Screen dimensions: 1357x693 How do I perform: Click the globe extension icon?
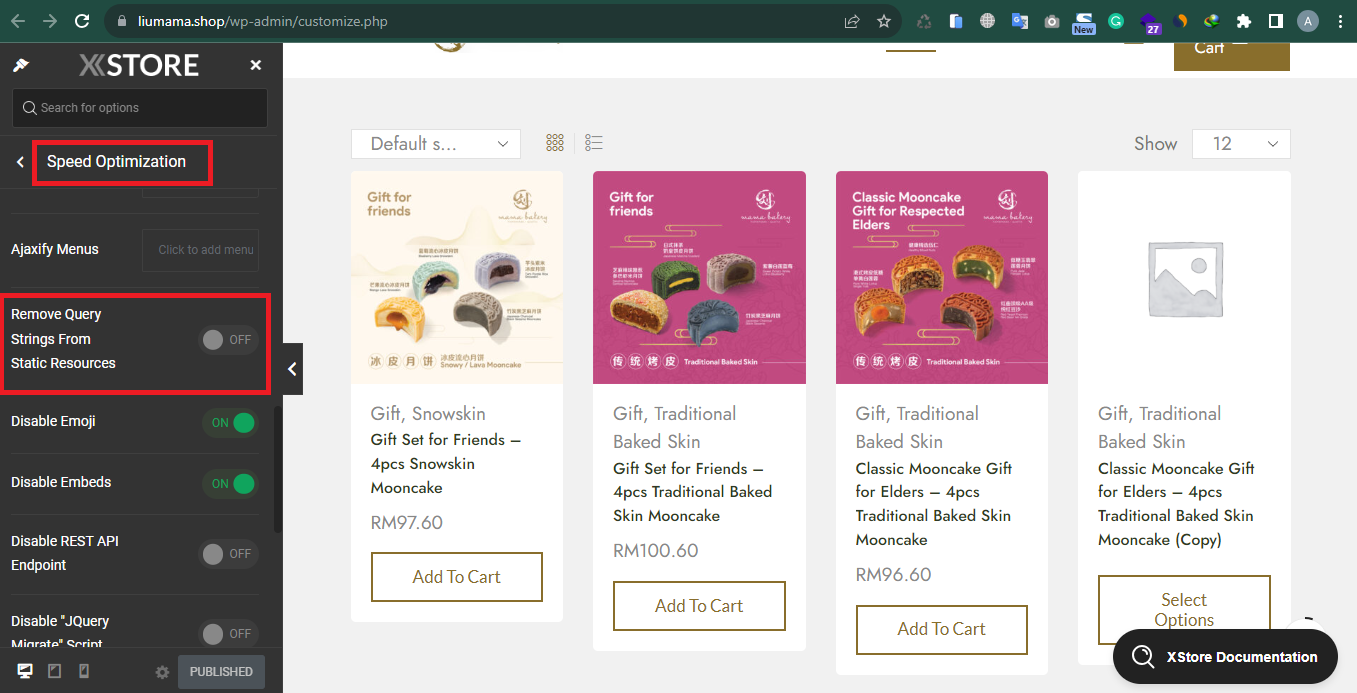pyautogui.click(x=988, y=21)
